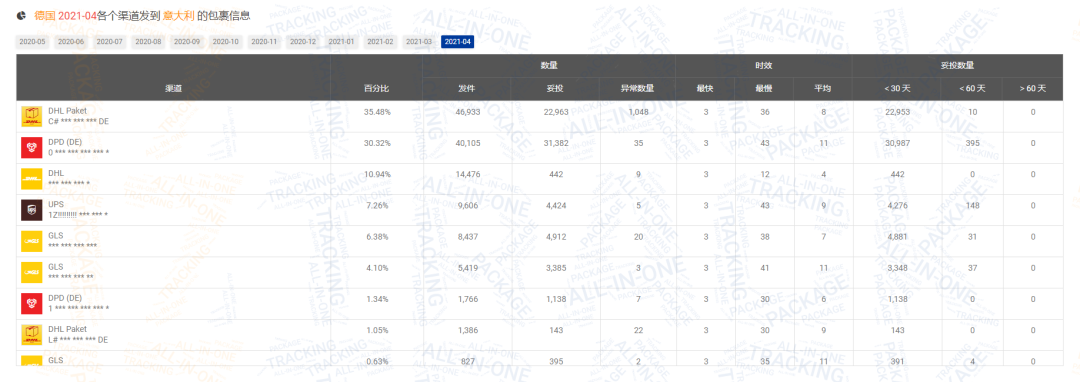Click the brown UPS carrier logo

[32, 210]
